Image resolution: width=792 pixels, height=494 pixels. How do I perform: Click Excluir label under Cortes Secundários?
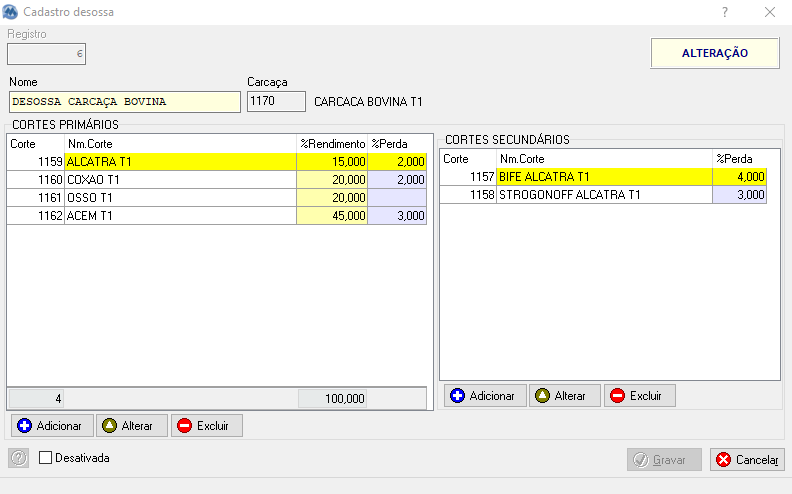(646, 396)
